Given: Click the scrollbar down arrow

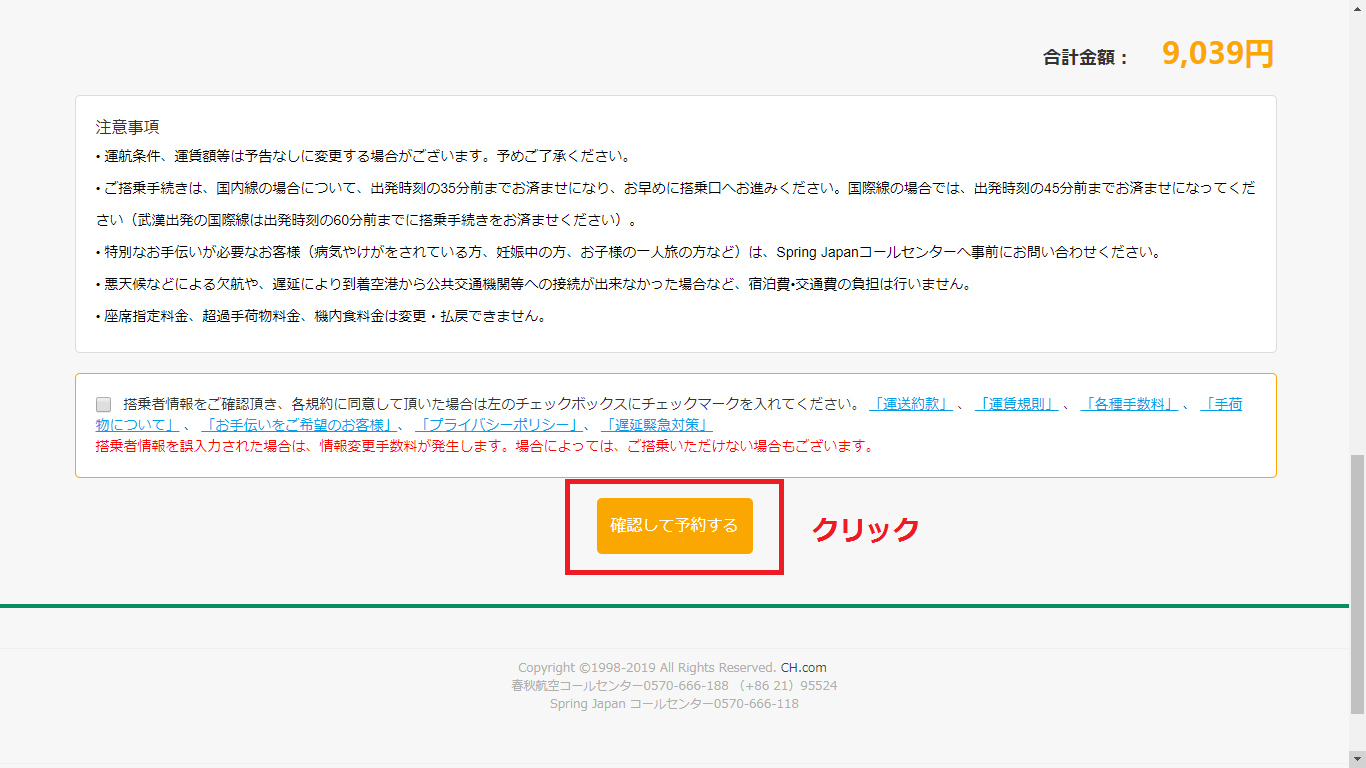Looking at the screenshot, I should [x=1357, y=760].
